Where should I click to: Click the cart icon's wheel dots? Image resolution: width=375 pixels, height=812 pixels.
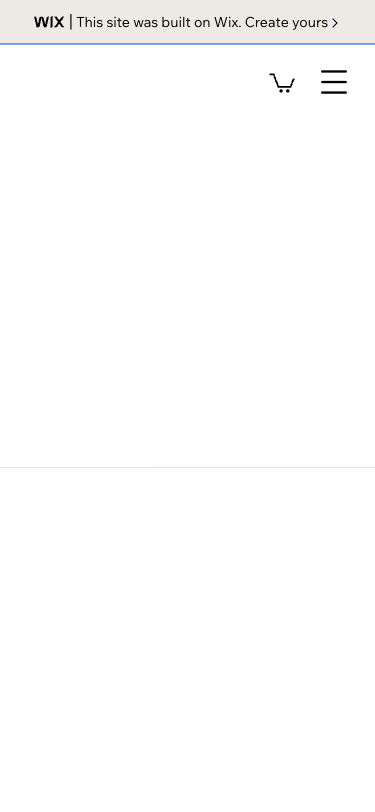coord(284,91)
